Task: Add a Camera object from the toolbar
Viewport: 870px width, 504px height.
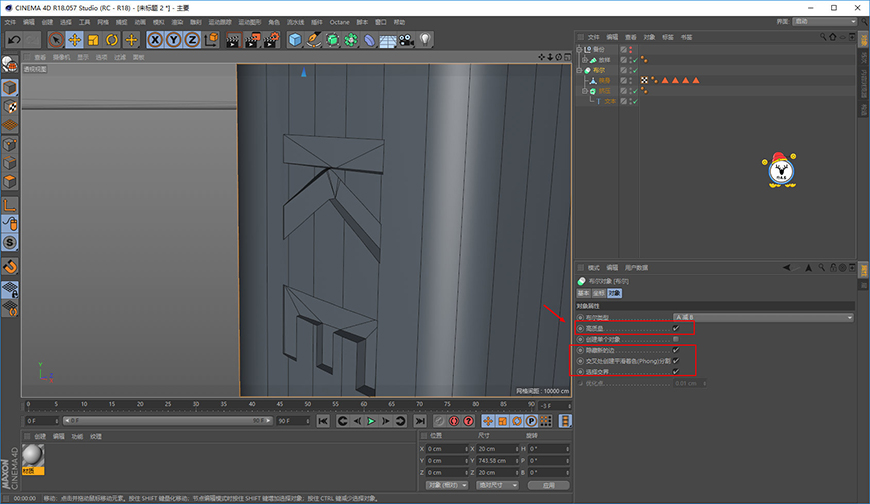Action: coord(406,40)
